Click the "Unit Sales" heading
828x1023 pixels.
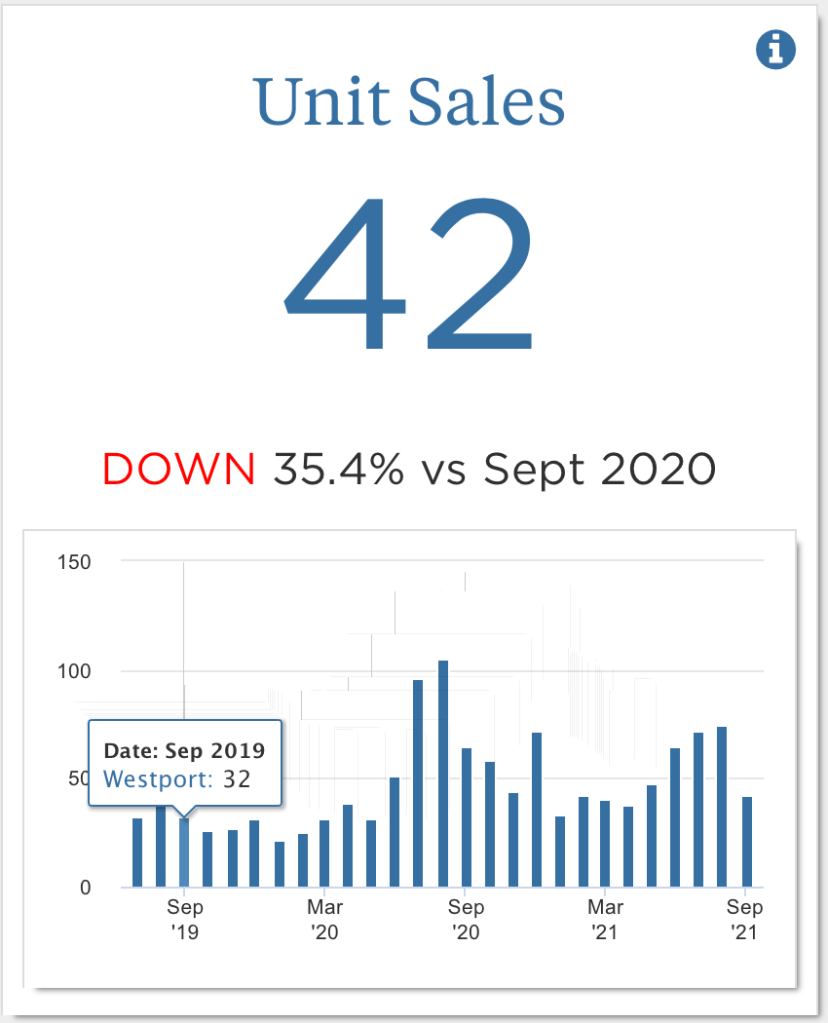[410, 103]
